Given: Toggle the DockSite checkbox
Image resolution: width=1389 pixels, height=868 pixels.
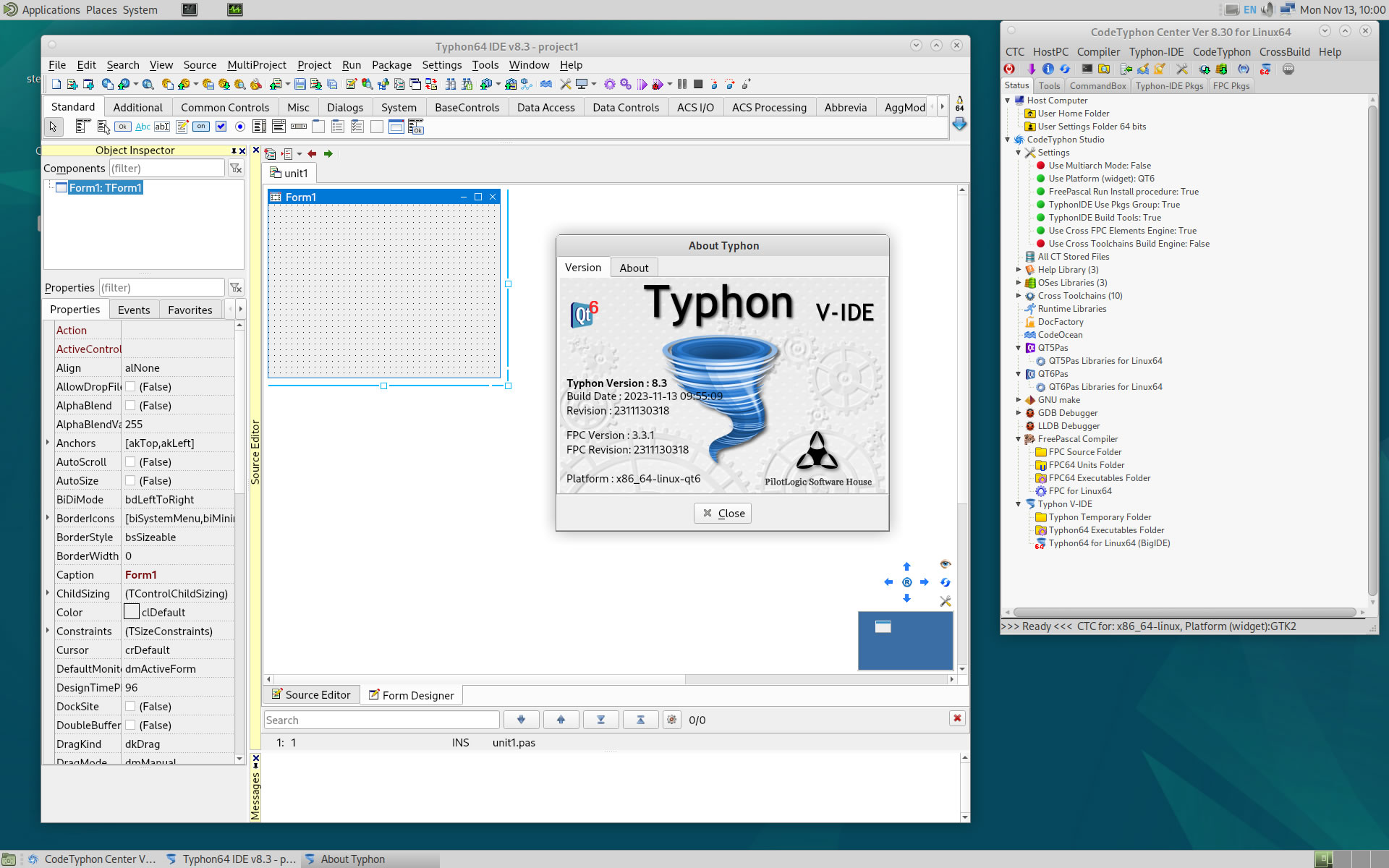Looking at the screenshot, I should point(130,707).
